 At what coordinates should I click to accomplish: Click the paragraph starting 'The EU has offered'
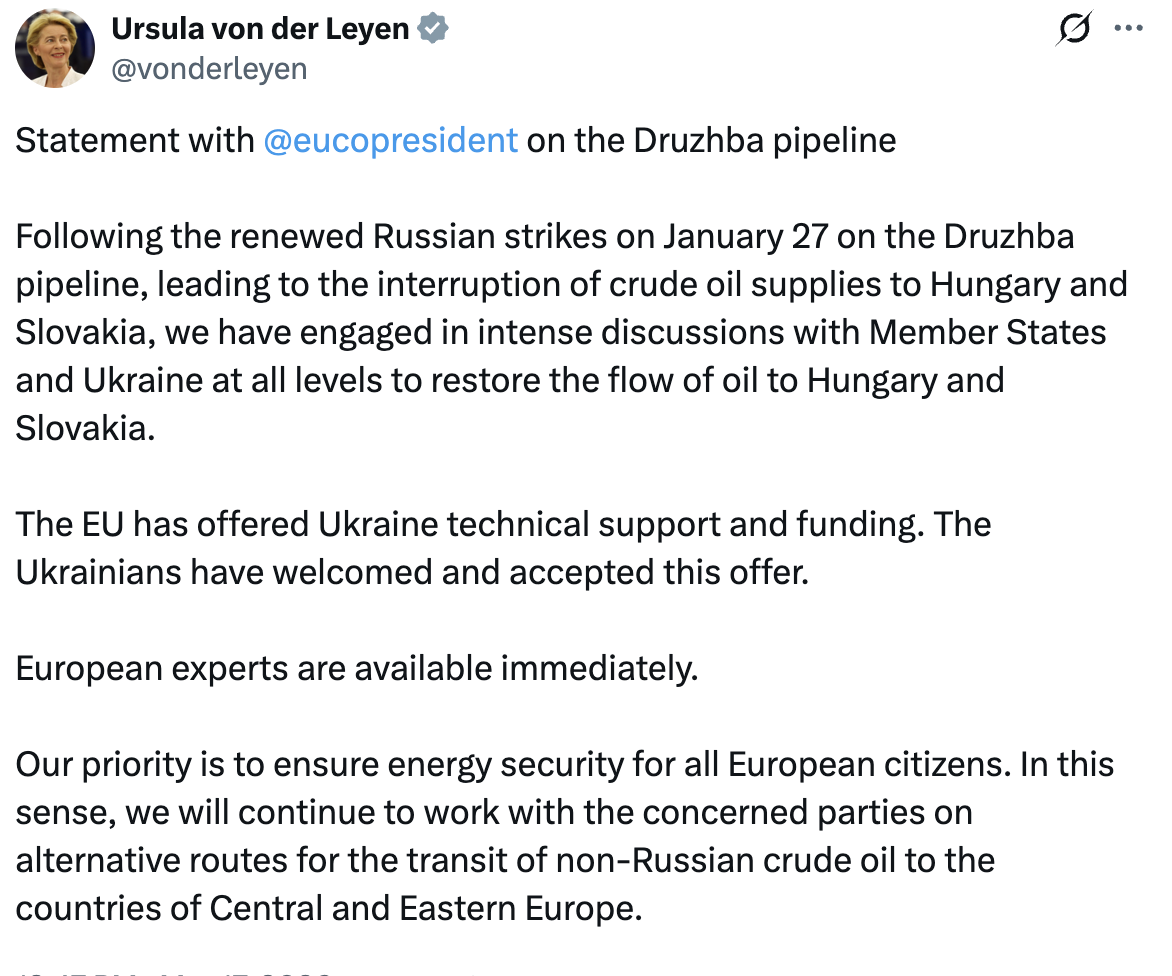[x=500, y=548]
